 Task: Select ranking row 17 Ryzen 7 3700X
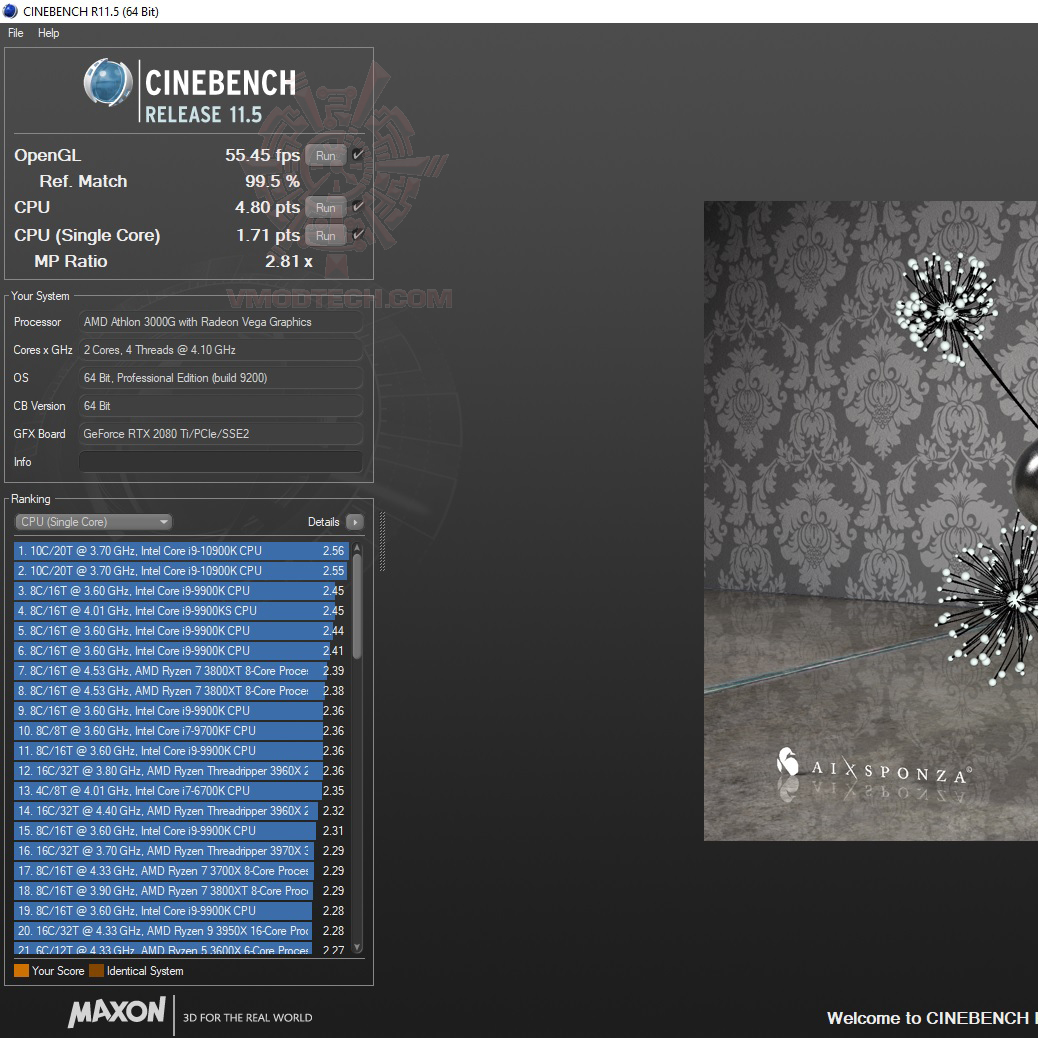[181, 871]
